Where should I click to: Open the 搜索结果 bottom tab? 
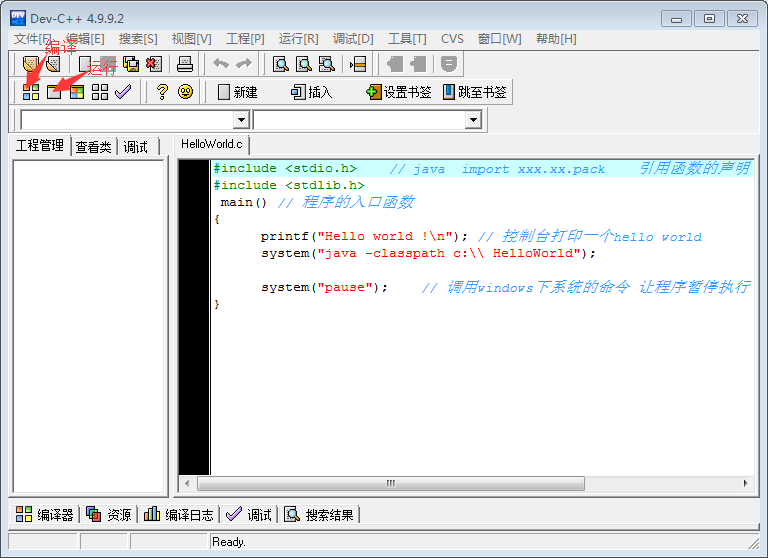(319, 514)
